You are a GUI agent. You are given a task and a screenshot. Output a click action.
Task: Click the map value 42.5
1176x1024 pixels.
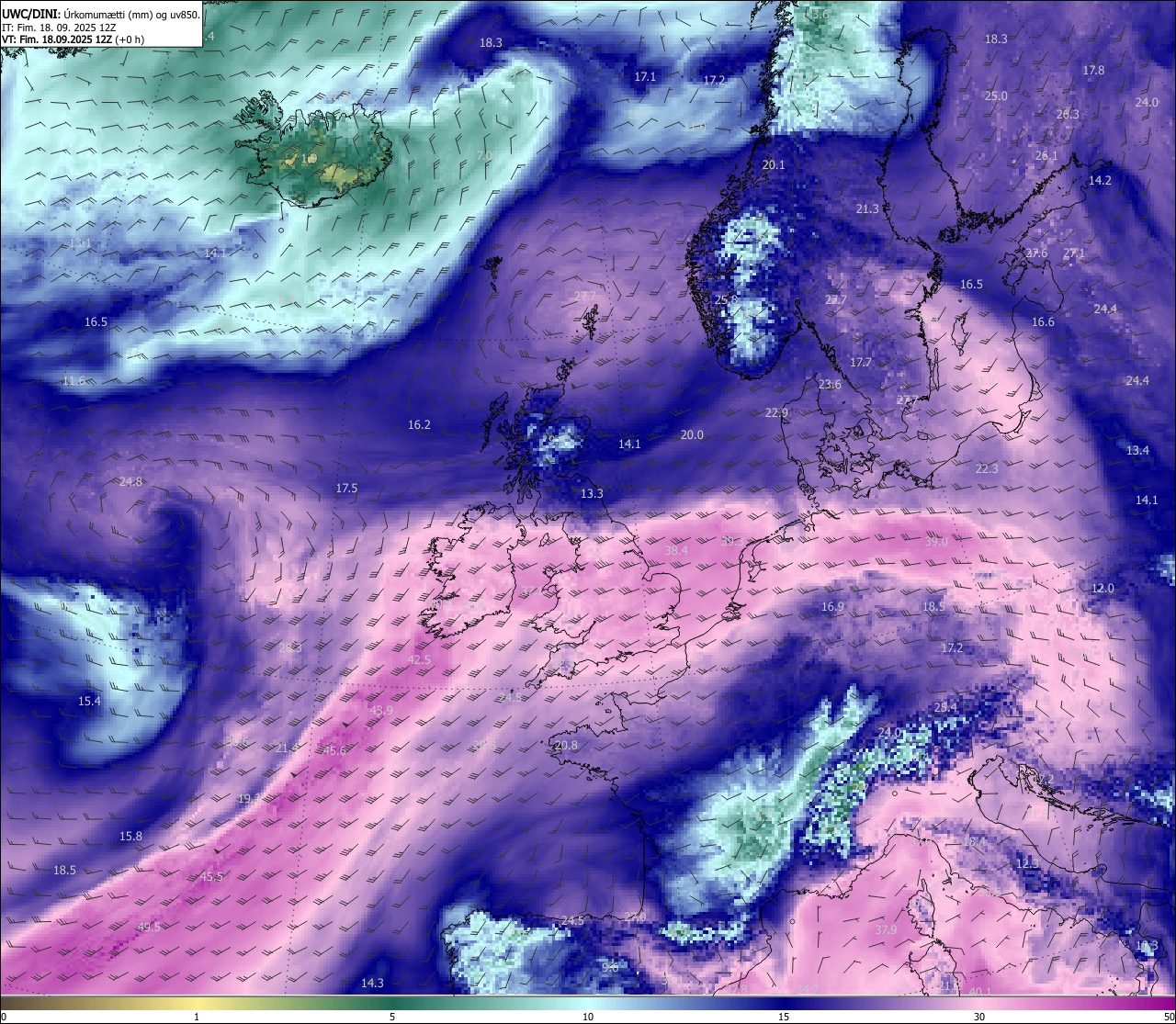click(419, 660)
